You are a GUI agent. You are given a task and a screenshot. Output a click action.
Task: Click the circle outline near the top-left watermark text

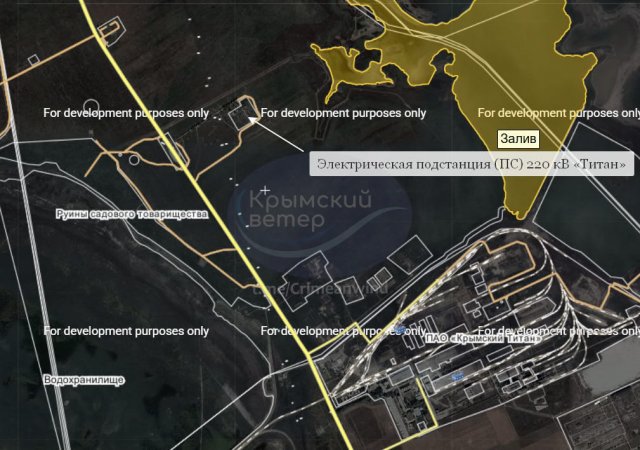(x=92, y=106)
